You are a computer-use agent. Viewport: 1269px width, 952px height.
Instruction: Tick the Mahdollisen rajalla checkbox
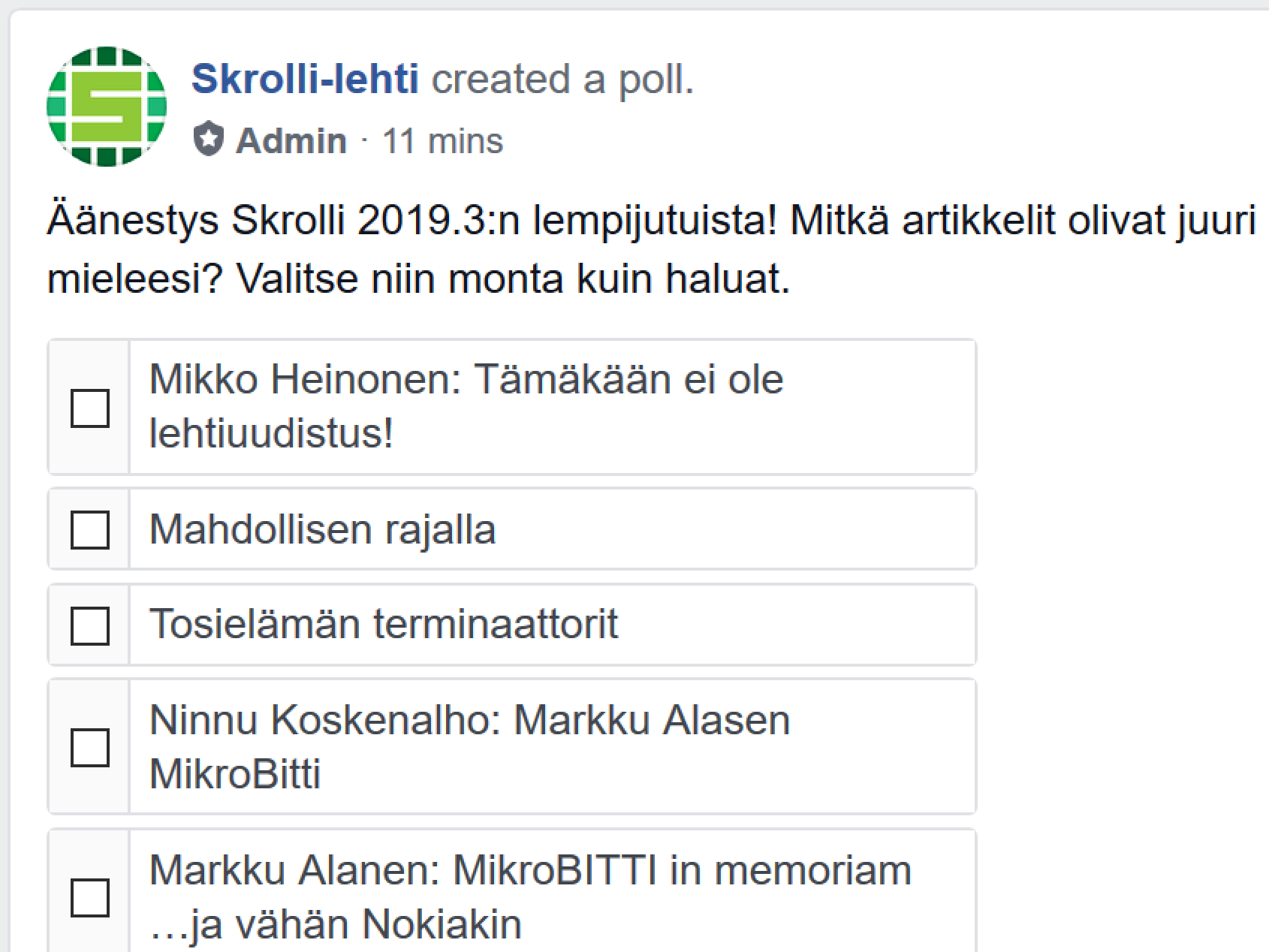(90, 529)
